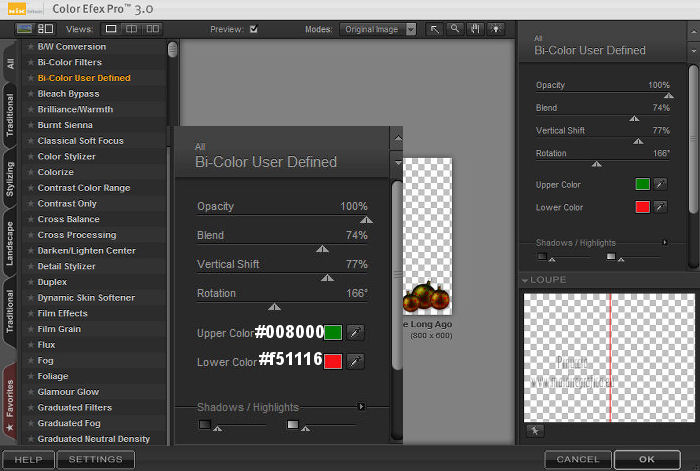The height and width of the screenshot is (471, 700).
Task: Use Lower Color eyedropper in right settings panel
Action: (660, 207)
